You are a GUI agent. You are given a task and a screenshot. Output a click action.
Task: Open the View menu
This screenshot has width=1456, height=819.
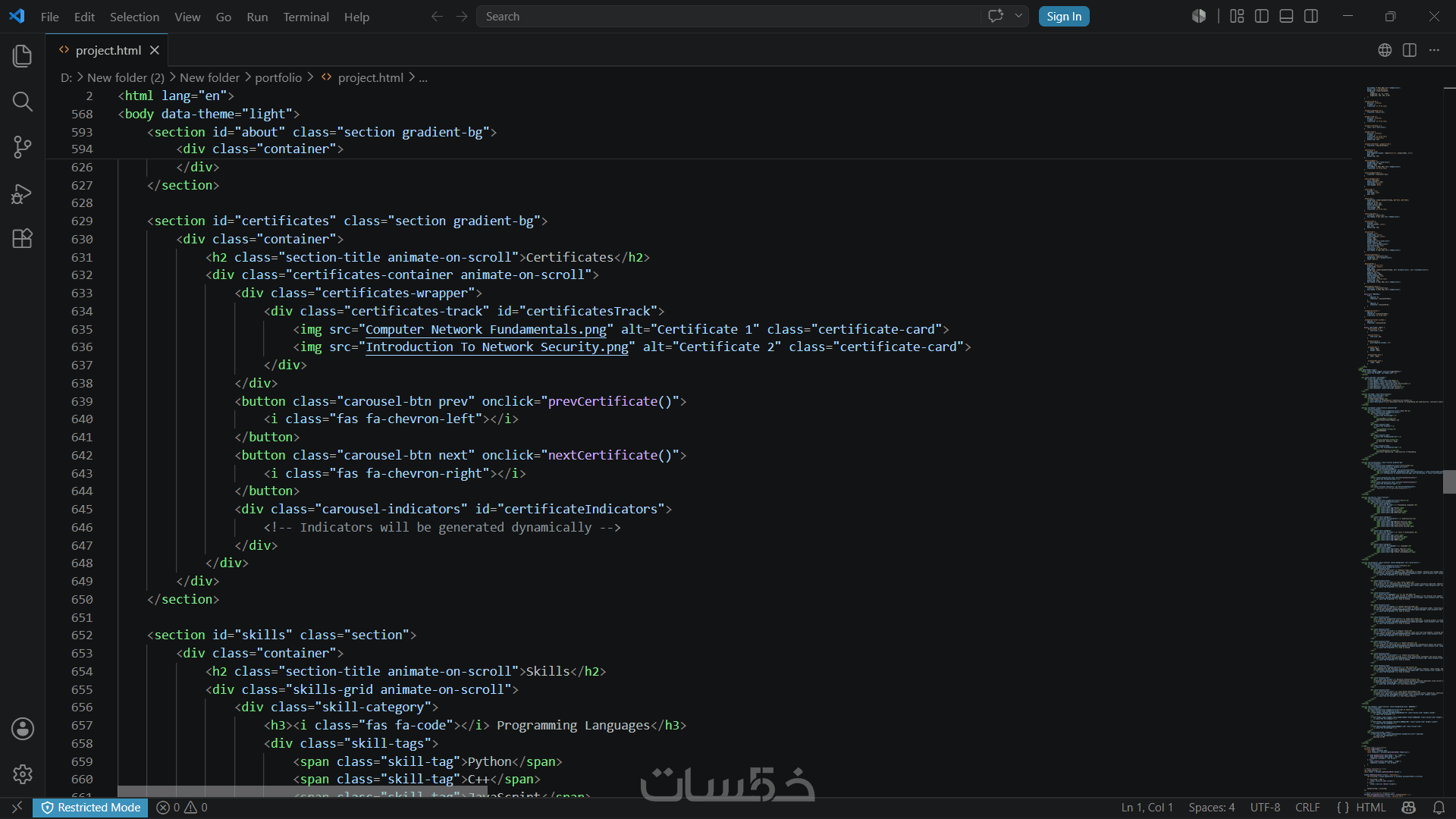point(187,17)
